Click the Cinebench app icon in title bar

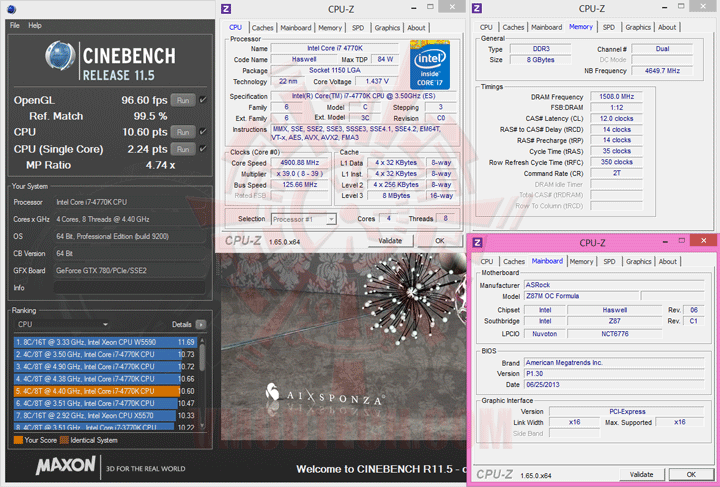[11, 8]
